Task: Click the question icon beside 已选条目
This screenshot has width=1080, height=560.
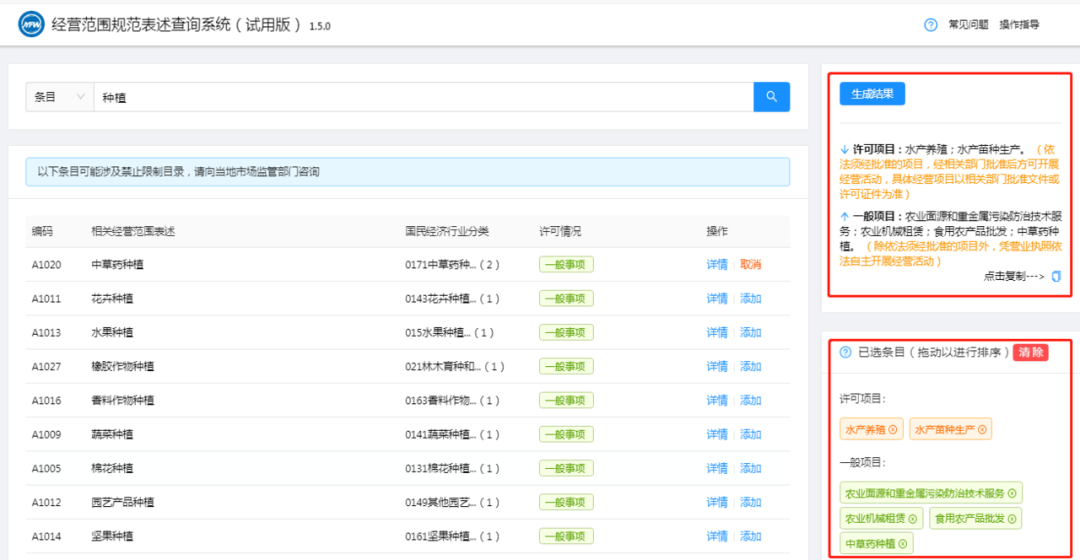Action: [845, 353]
